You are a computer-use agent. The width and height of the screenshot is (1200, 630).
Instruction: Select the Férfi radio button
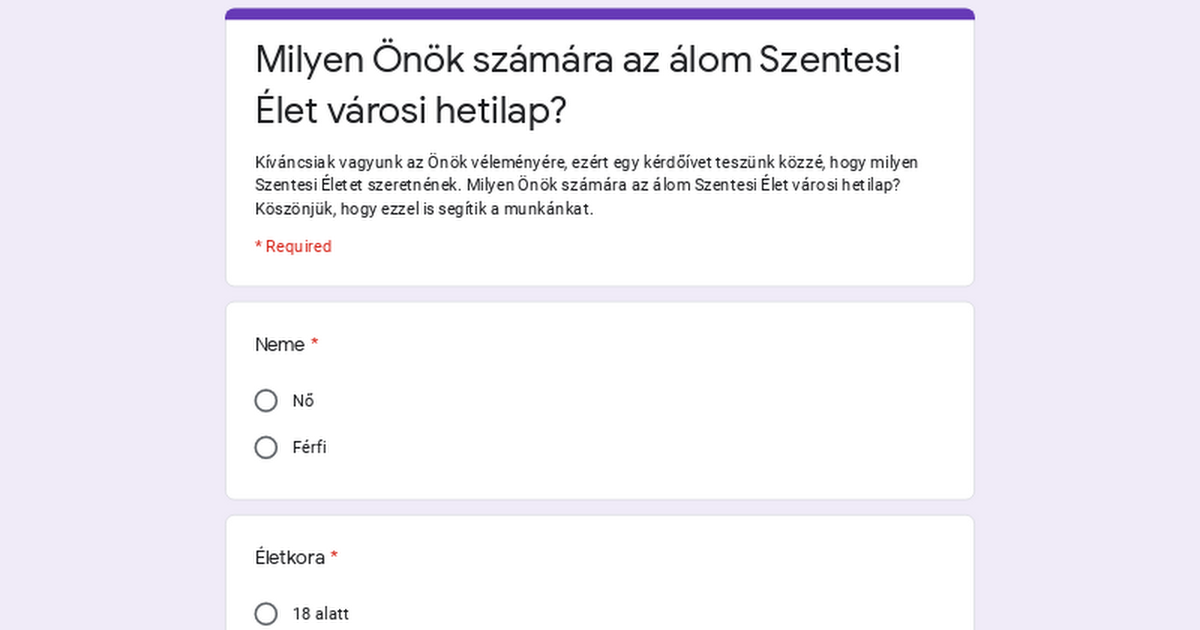[266, 448]
